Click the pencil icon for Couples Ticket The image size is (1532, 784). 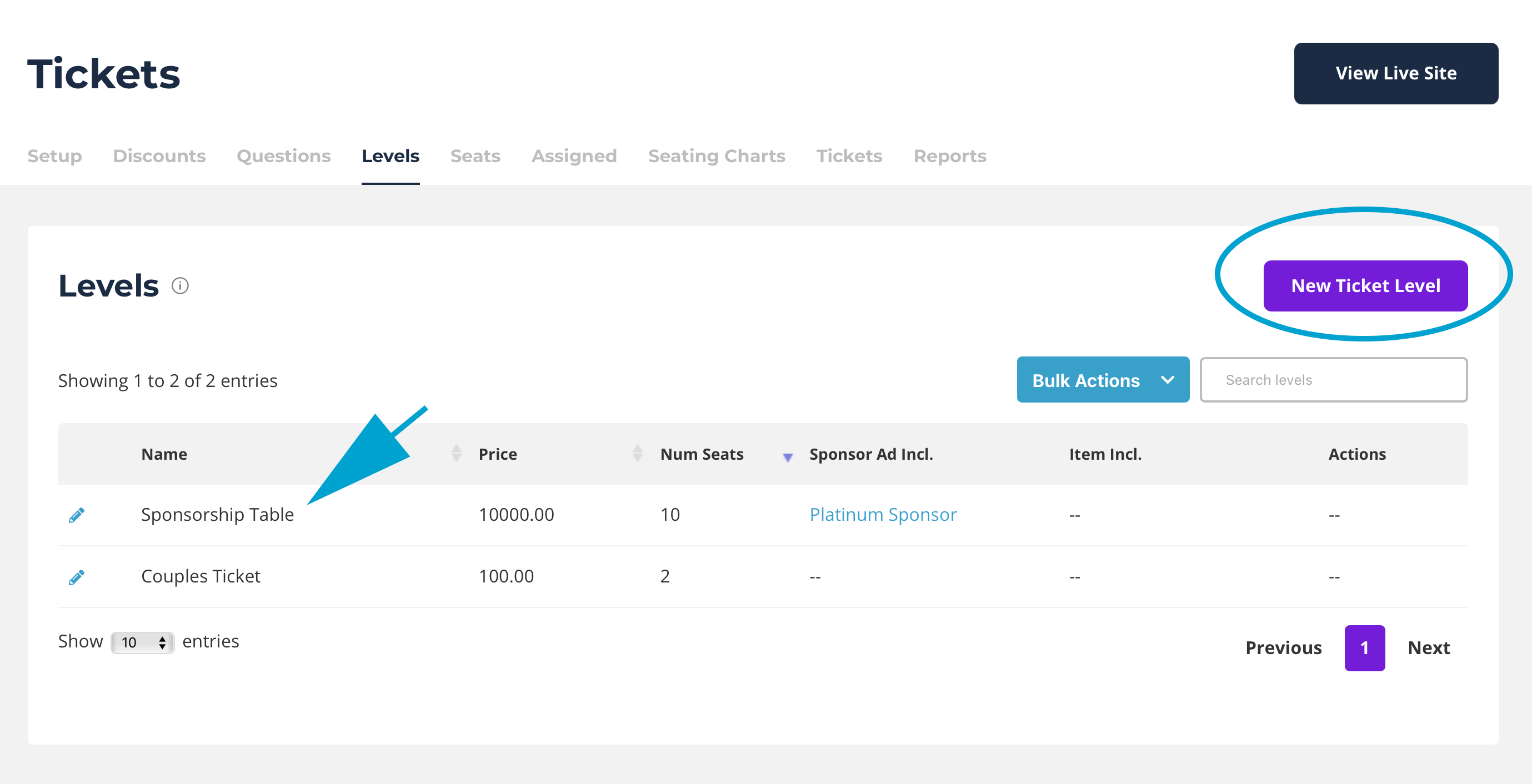tap(77, 576)
